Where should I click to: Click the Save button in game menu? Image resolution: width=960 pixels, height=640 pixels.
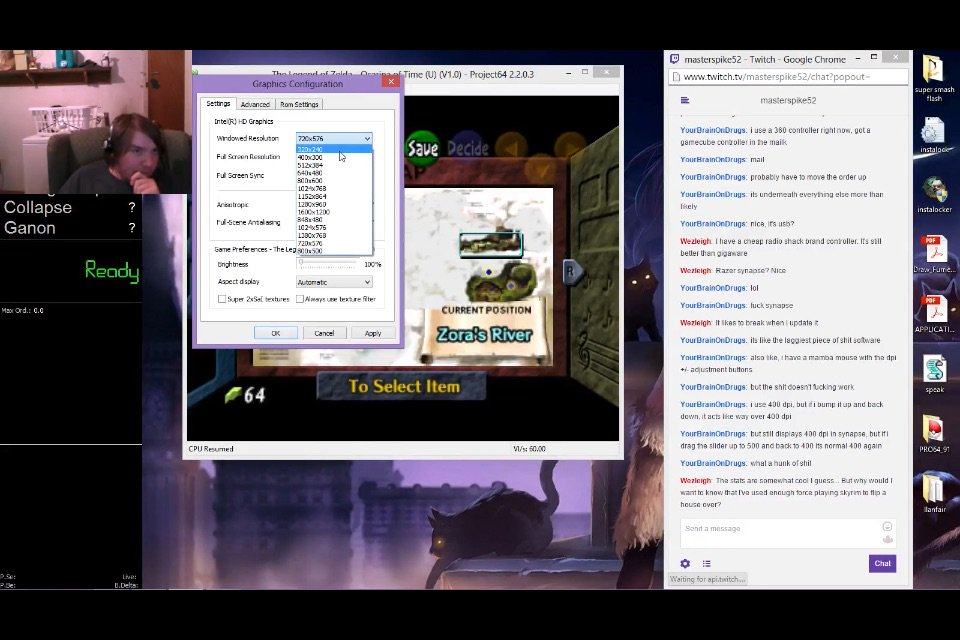[422, 148]
